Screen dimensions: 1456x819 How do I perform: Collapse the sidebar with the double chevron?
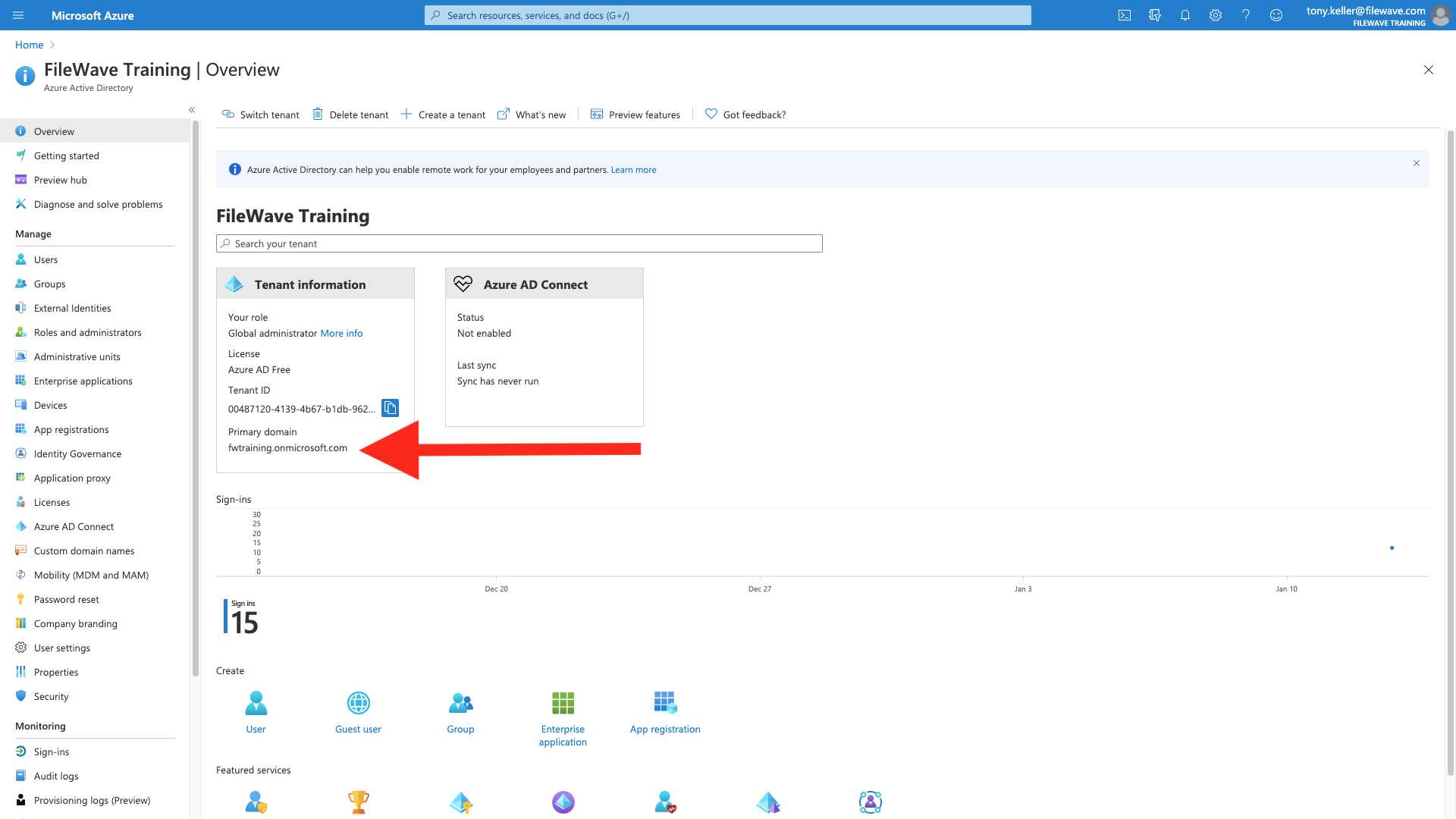pos(192,110)
